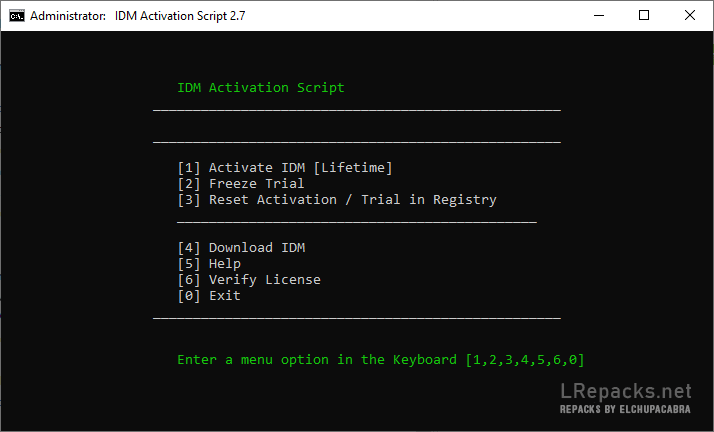
Task: Click the '[2] Freeze Trial' line
Action: click(241, 183)
